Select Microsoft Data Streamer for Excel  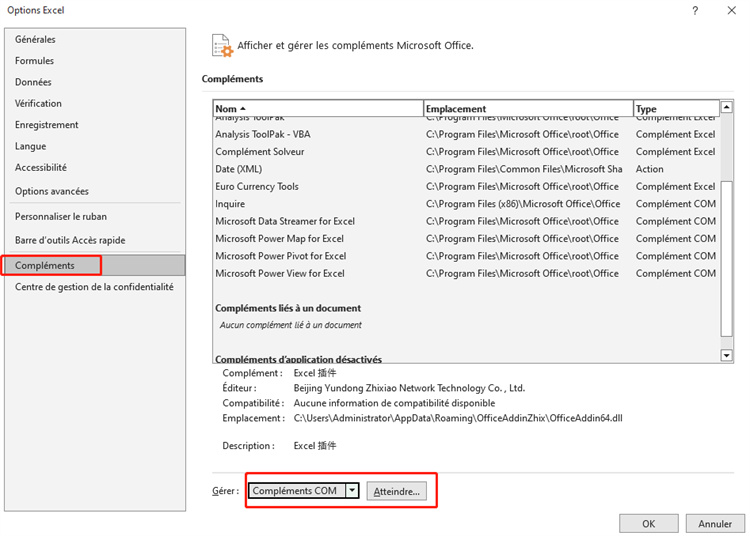pos(466,221)
